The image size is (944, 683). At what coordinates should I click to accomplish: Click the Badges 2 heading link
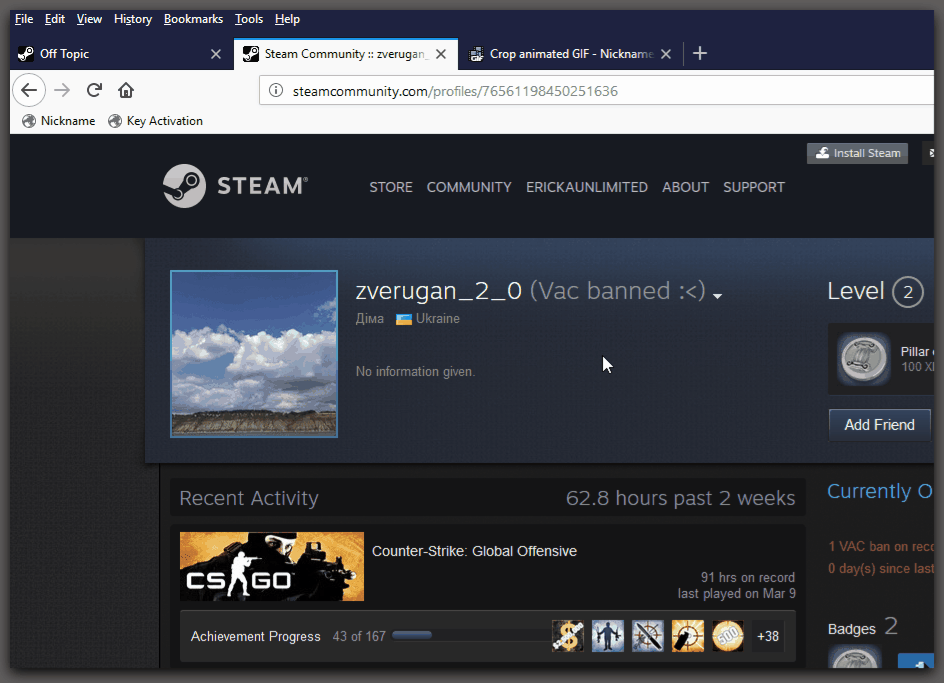(863, 627)
